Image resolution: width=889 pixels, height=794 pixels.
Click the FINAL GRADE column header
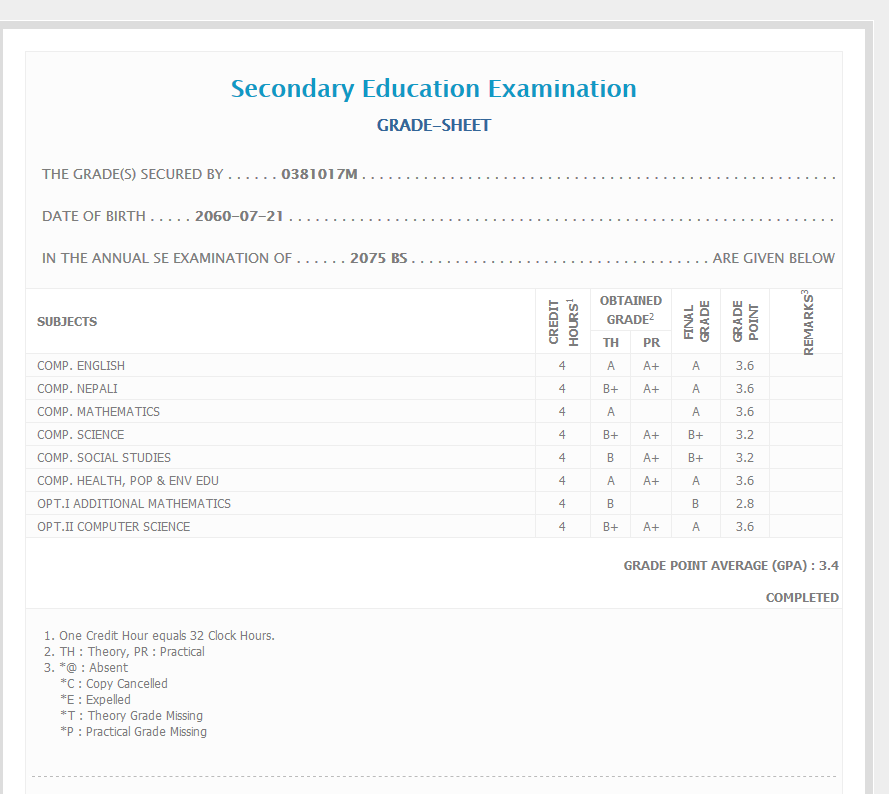[x=696, y=322]
